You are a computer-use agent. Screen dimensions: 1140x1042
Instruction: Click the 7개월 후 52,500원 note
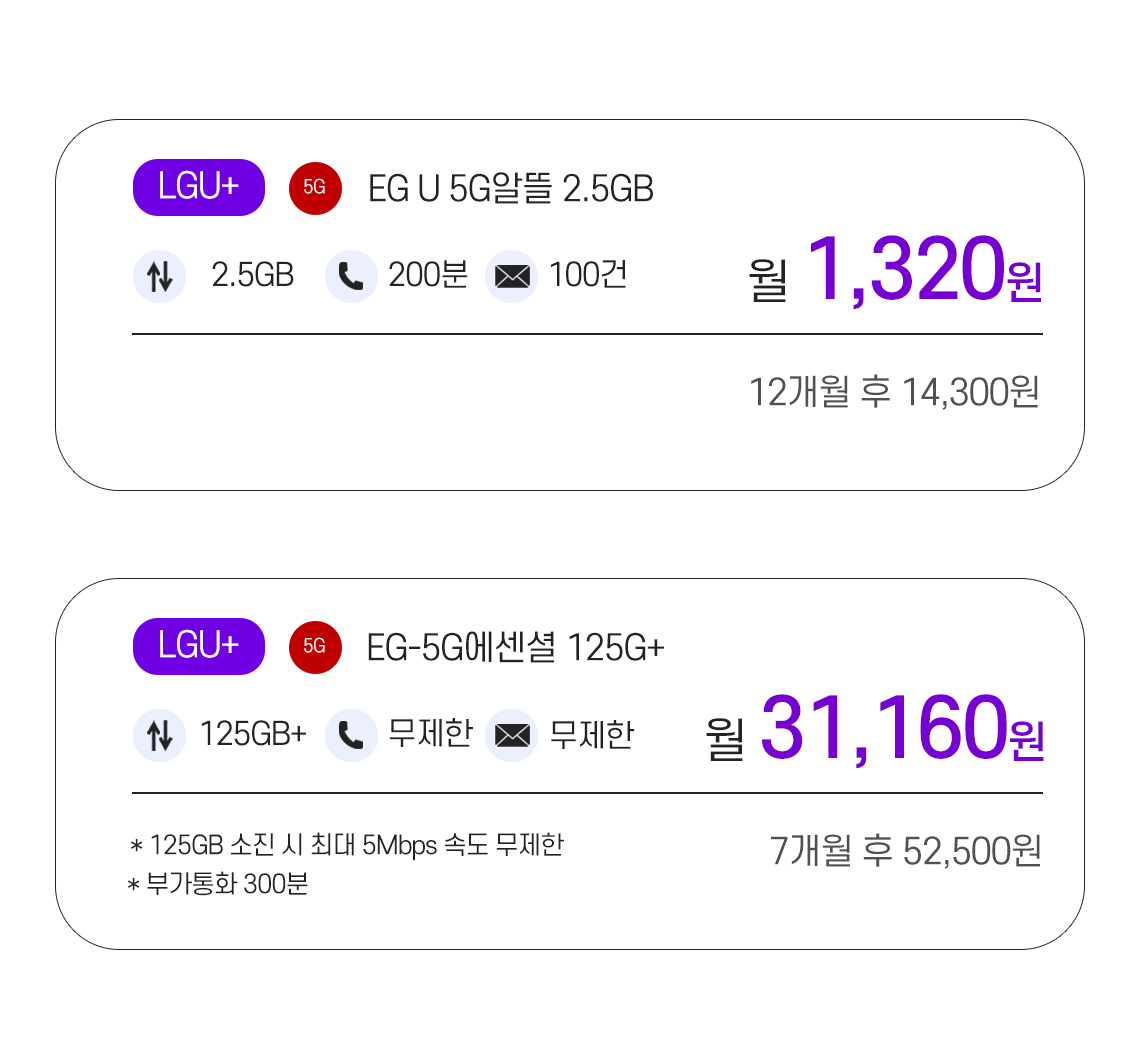[x=905, y=851]
